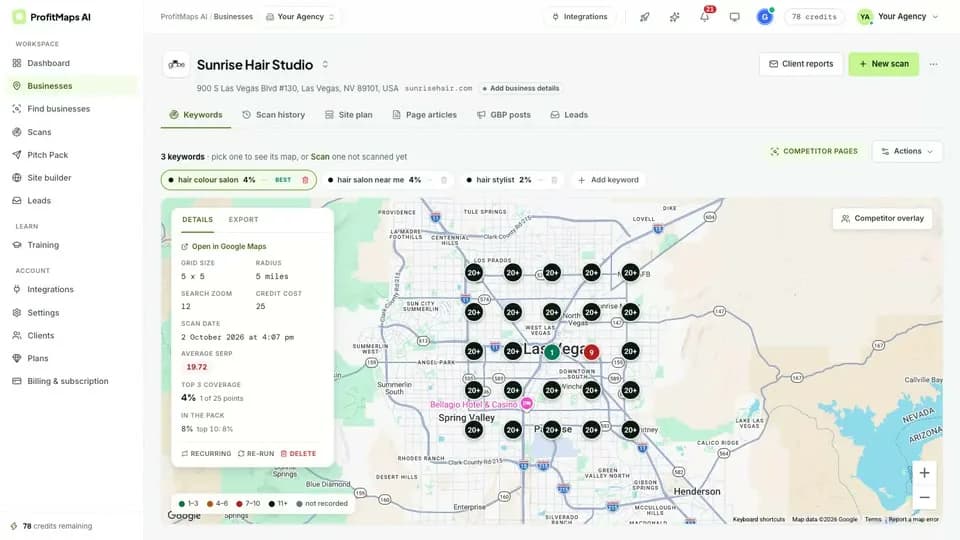
Task: Open Dashboard in the sidebar
Action: 48,63
